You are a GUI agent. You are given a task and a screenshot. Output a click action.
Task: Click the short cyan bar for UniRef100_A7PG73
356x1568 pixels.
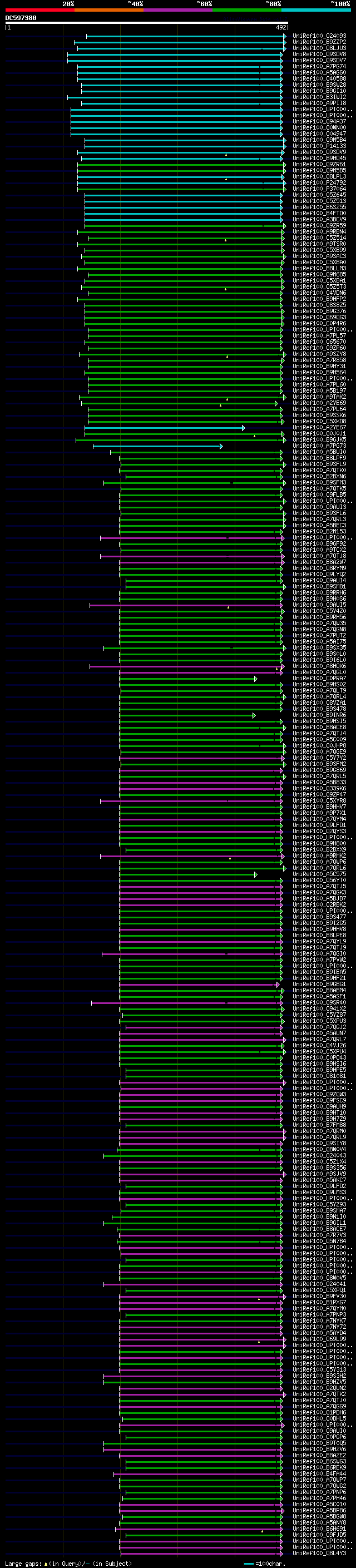(x=157, y=446)
